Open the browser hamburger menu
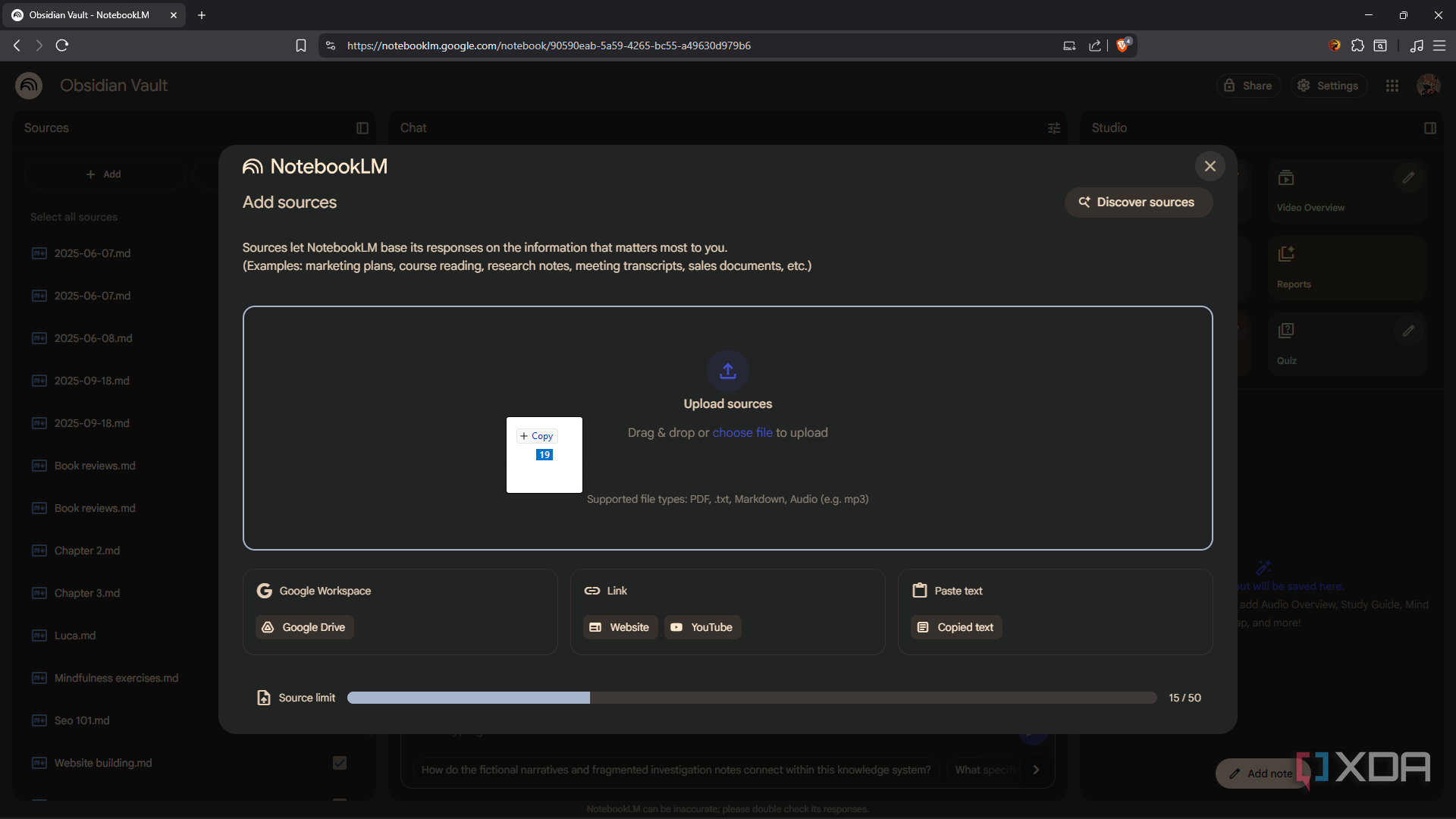1456x819 pixels. [1439, 45]
